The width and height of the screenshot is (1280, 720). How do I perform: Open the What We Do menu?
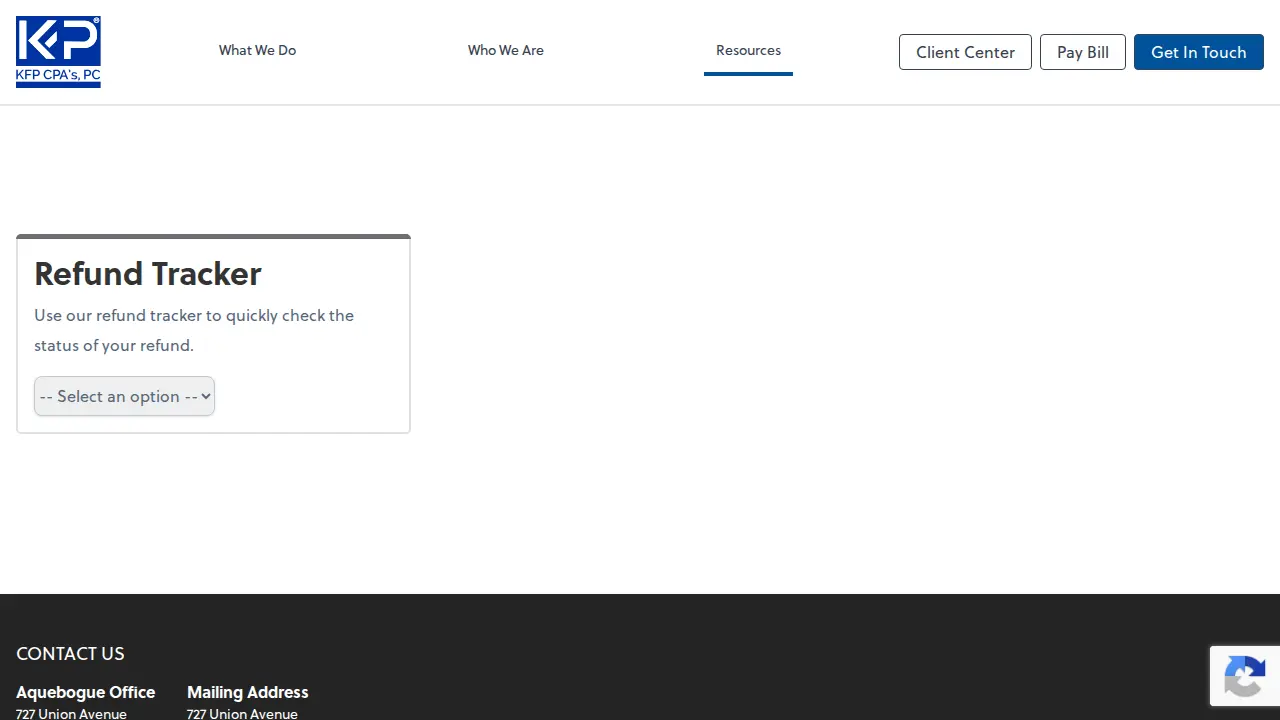coord(257,50)
